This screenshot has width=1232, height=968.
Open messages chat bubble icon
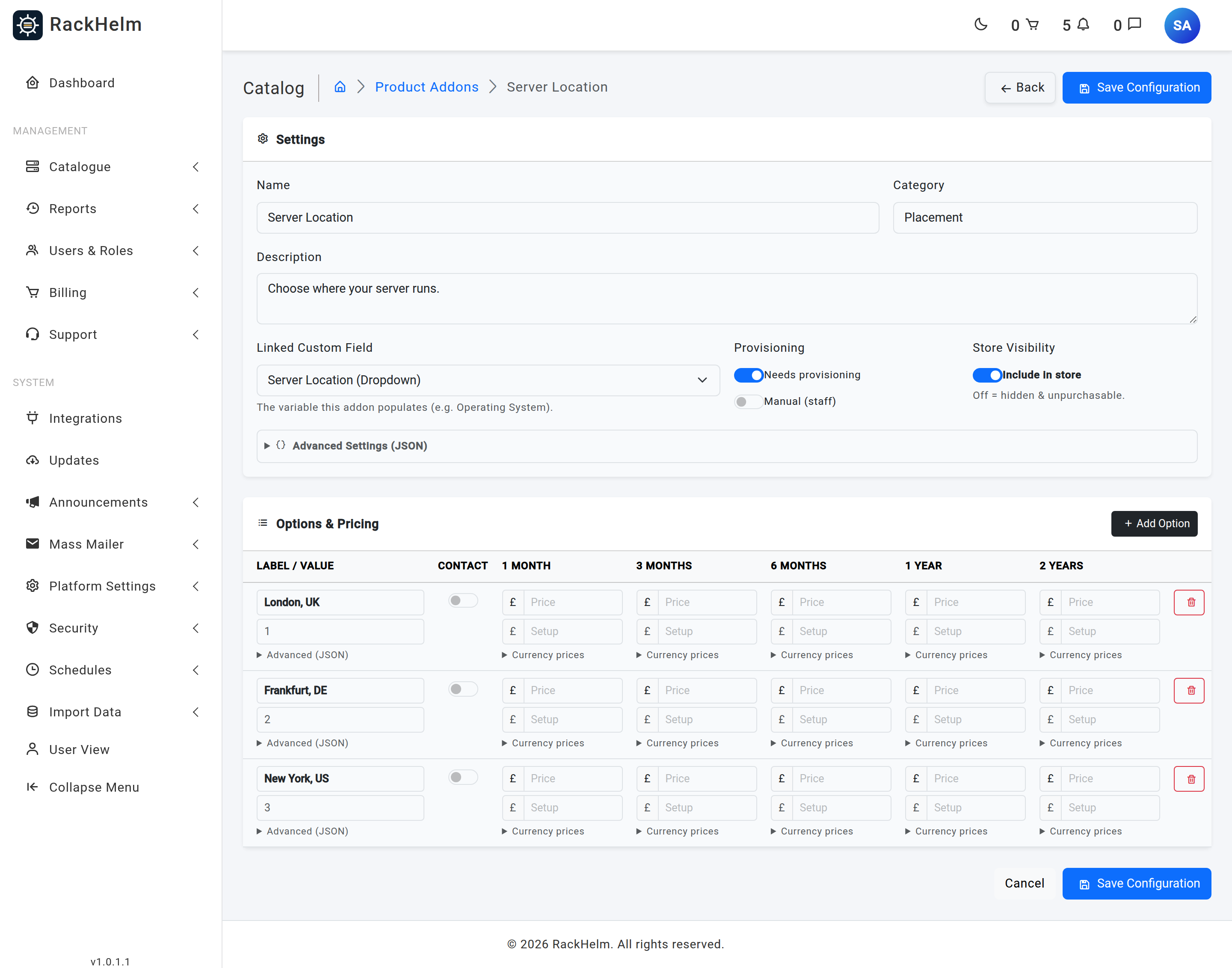(1134, 24)
